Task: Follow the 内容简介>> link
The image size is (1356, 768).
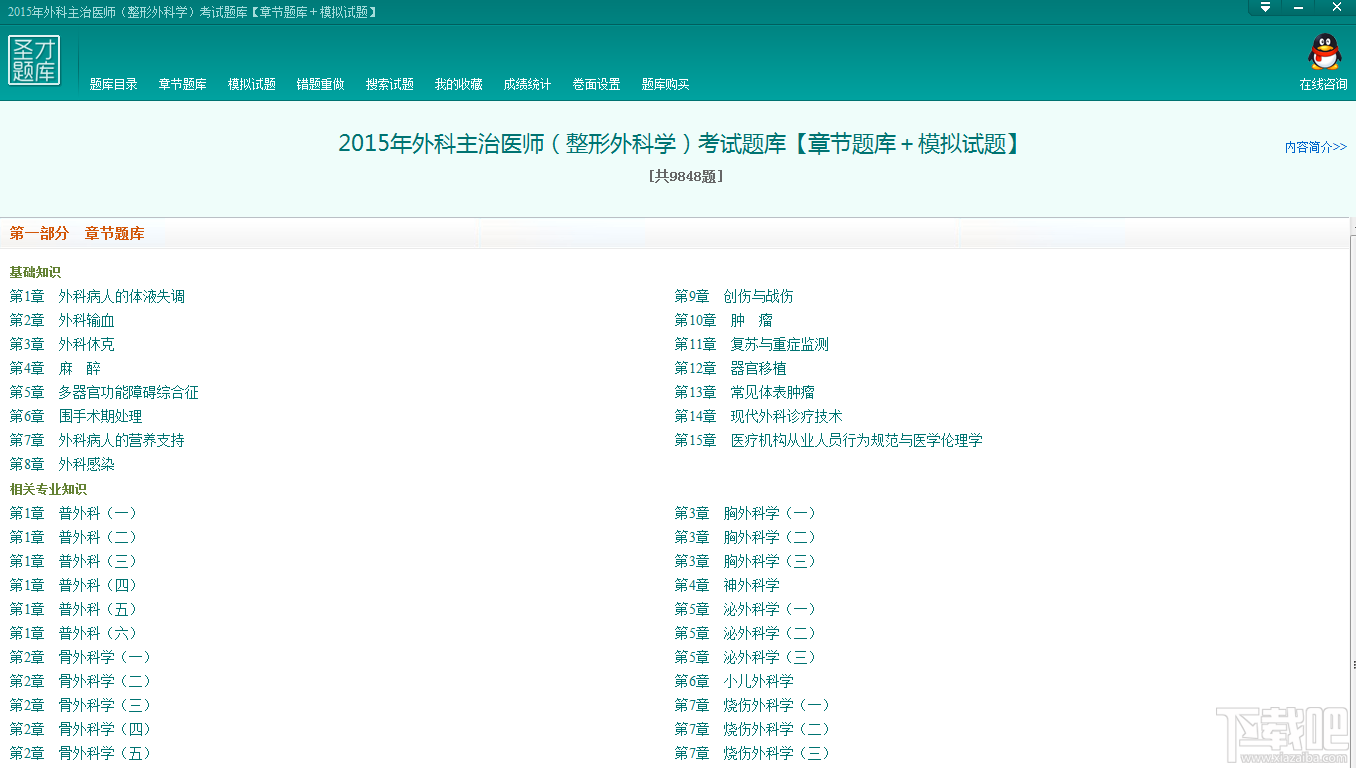Action: pos(1316,147)
